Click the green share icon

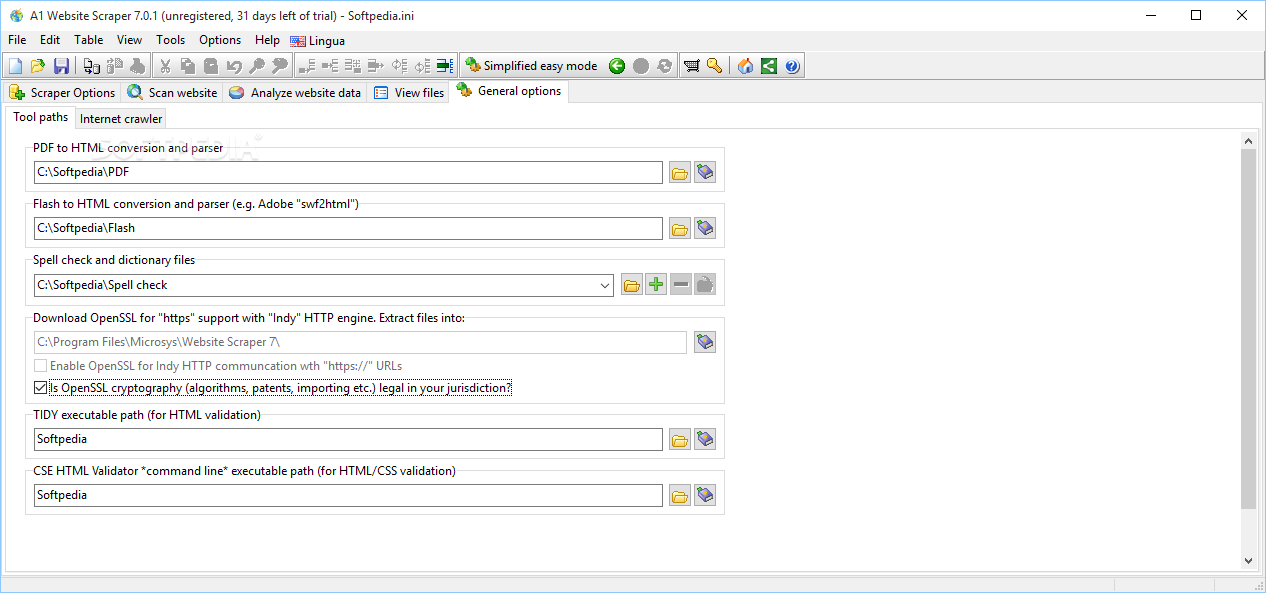click(x=768, y=66)
